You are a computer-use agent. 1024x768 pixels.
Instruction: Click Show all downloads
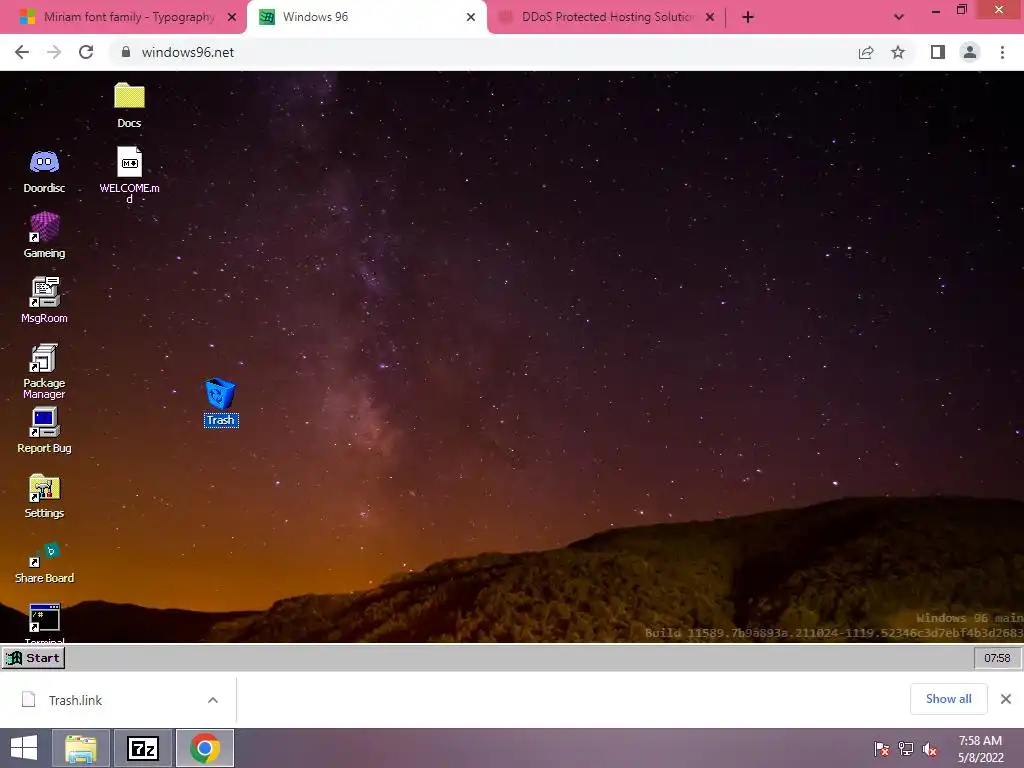point(949,699)
